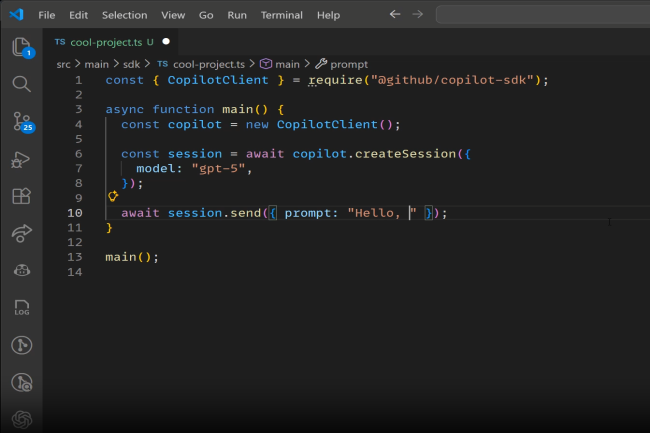Open the Run and Debug view
This screenshot has width=650, height=433.
click(x=21, y=159)
